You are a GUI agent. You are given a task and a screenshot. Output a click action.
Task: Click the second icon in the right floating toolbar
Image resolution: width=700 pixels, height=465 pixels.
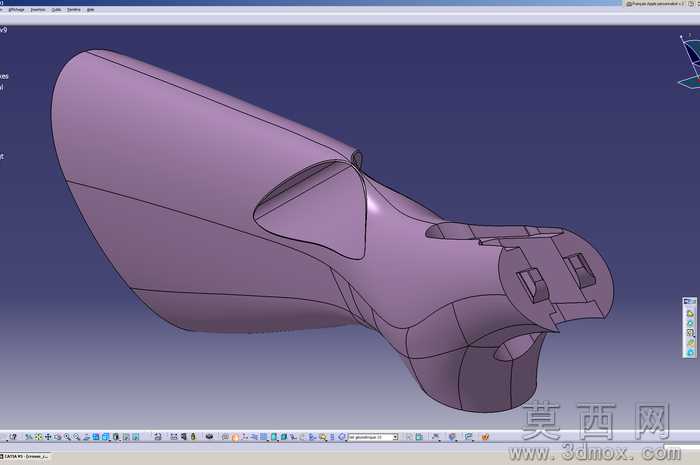691,323
